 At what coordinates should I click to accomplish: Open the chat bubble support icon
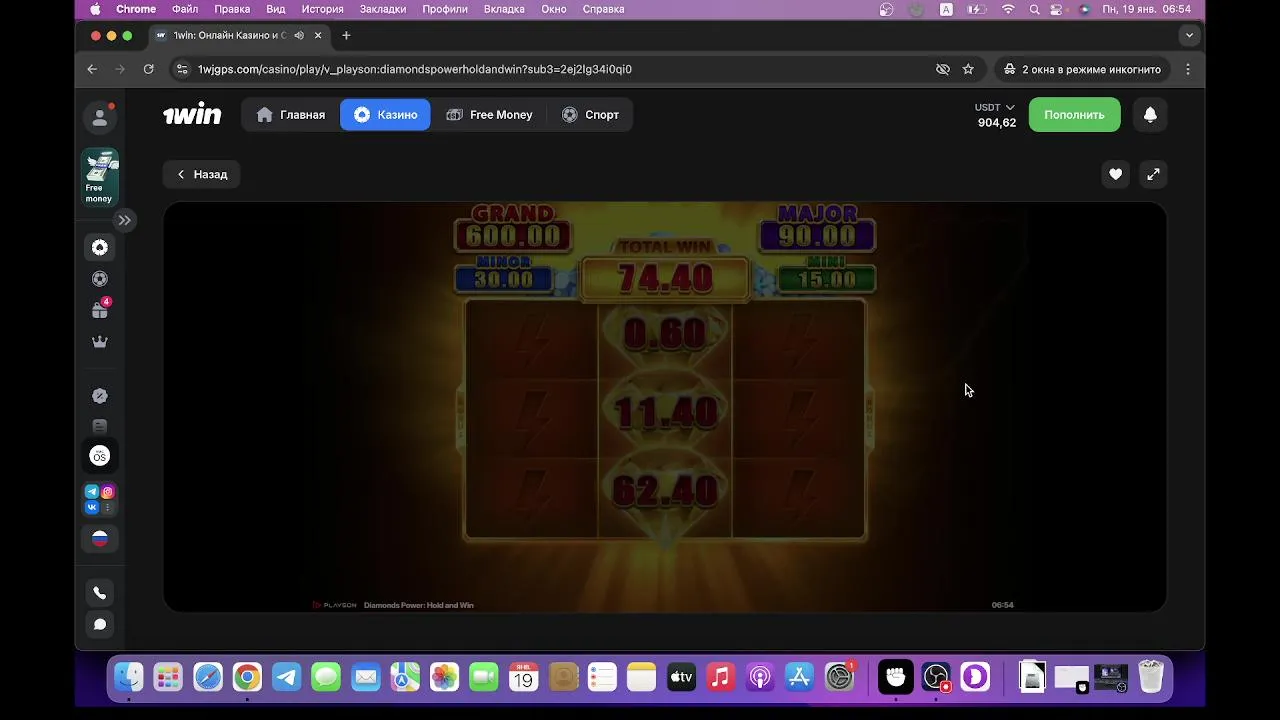pos(100,624)
